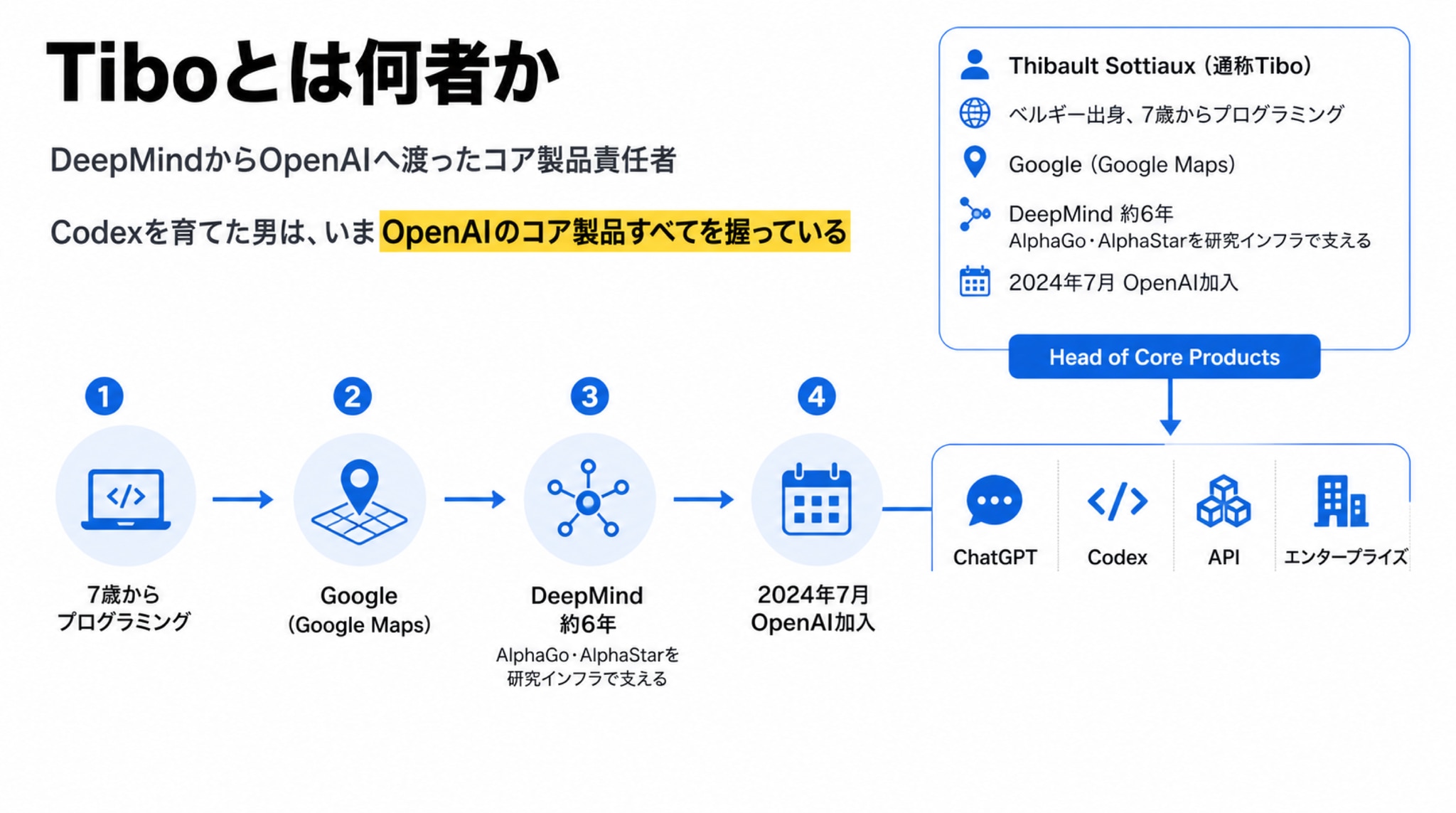
Task: Click the API cubes icon
Action: point(1224,501)
